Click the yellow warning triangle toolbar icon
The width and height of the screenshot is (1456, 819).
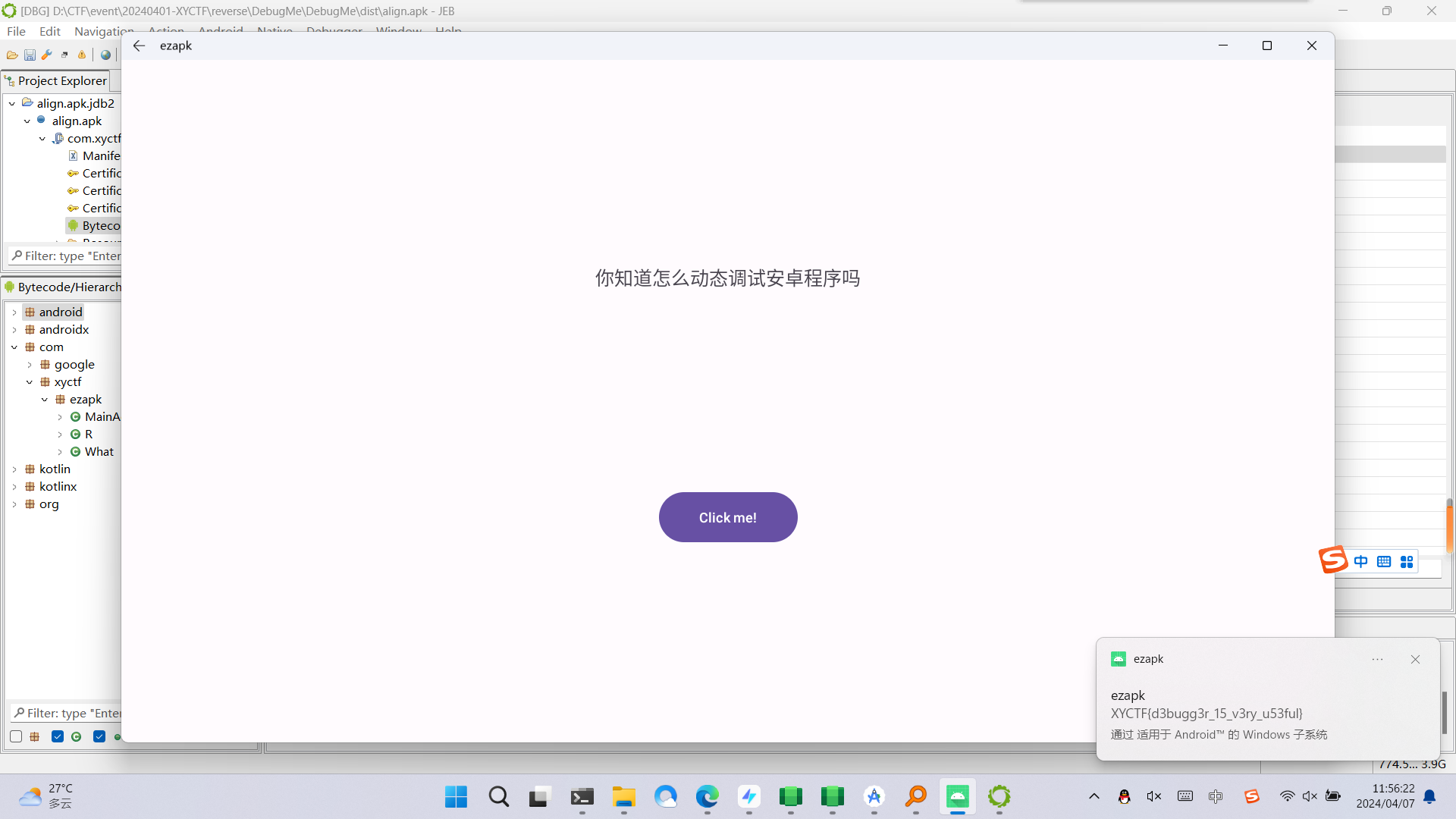(x=82, y=55)
